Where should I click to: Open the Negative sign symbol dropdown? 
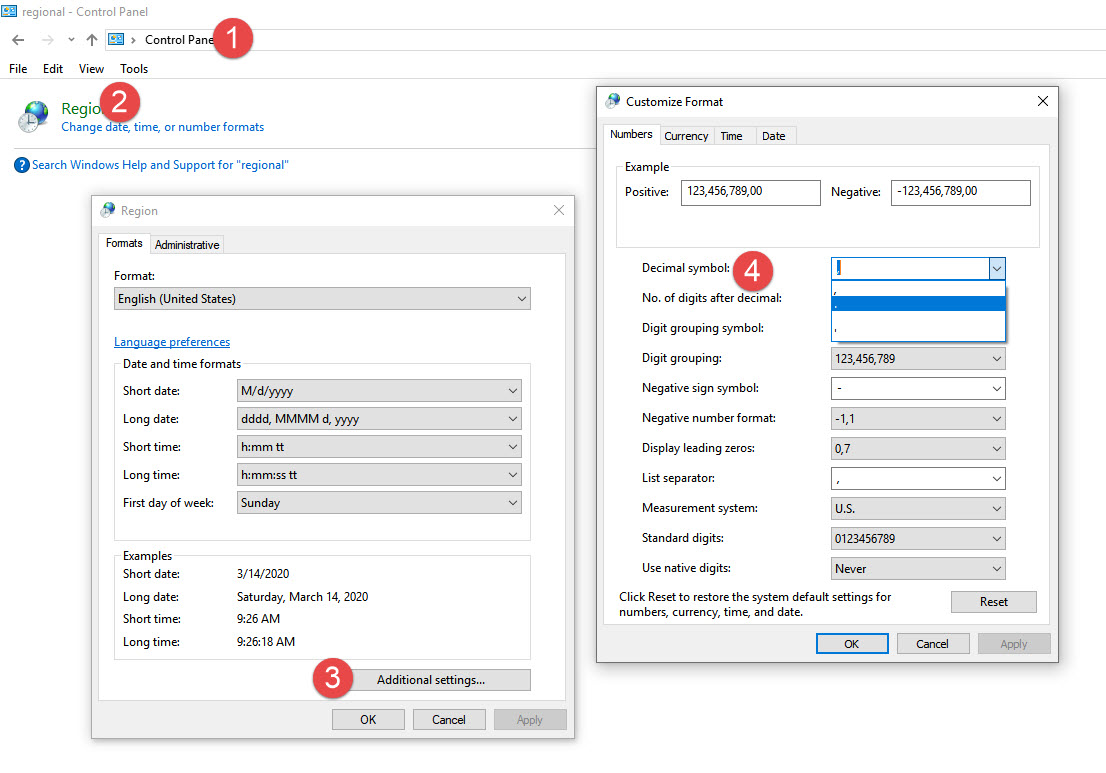[x=918, y=389]
